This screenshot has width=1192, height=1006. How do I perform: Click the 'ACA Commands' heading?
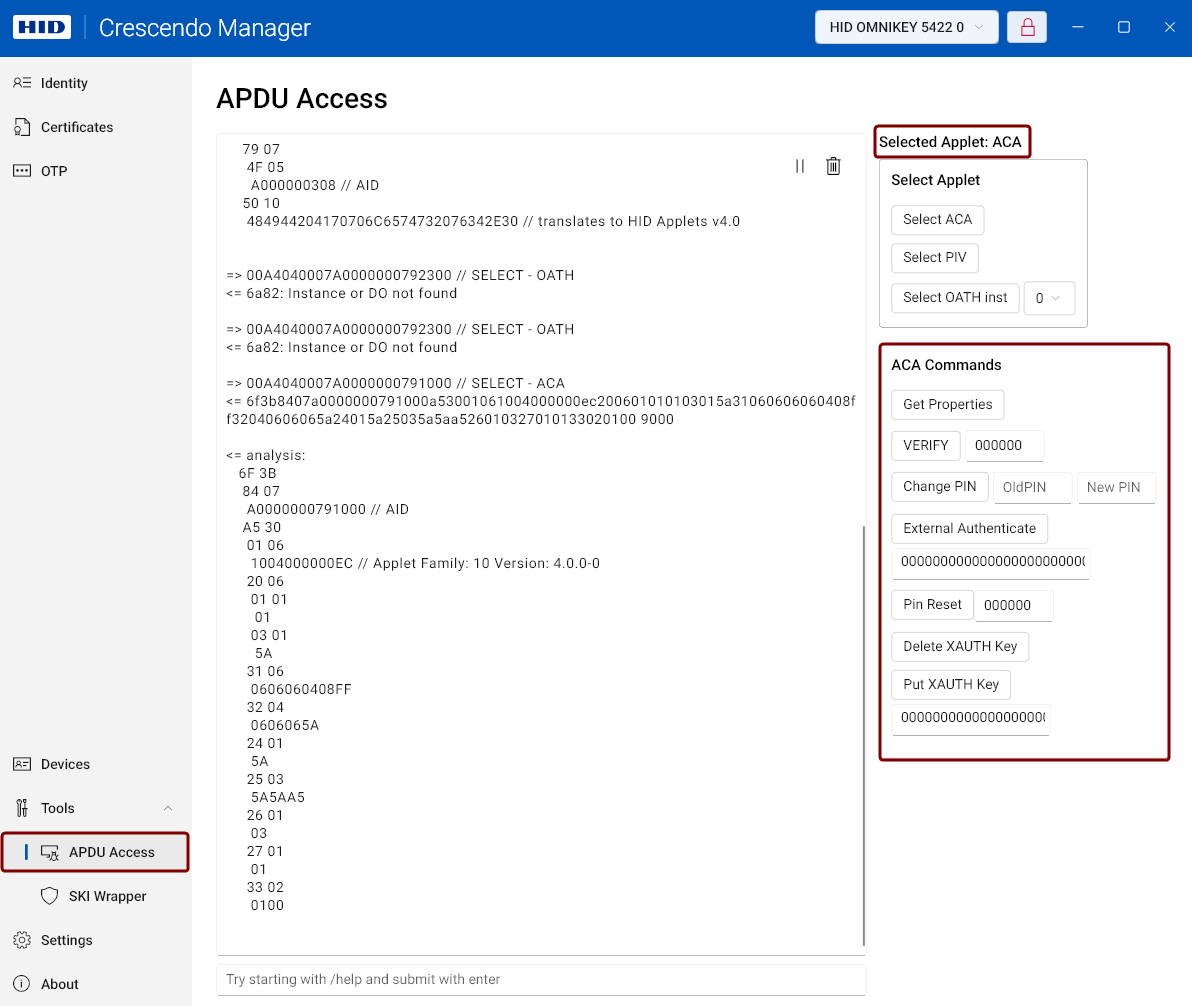[946, 365]
